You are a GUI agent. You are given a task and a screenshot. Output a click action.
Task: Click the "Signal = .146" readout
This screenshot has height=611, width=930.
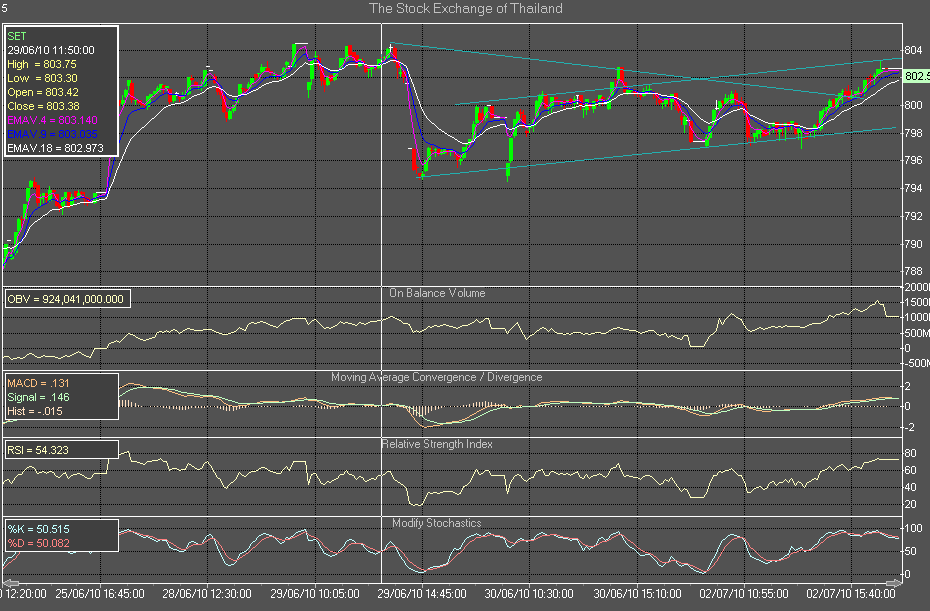(39, 397)
